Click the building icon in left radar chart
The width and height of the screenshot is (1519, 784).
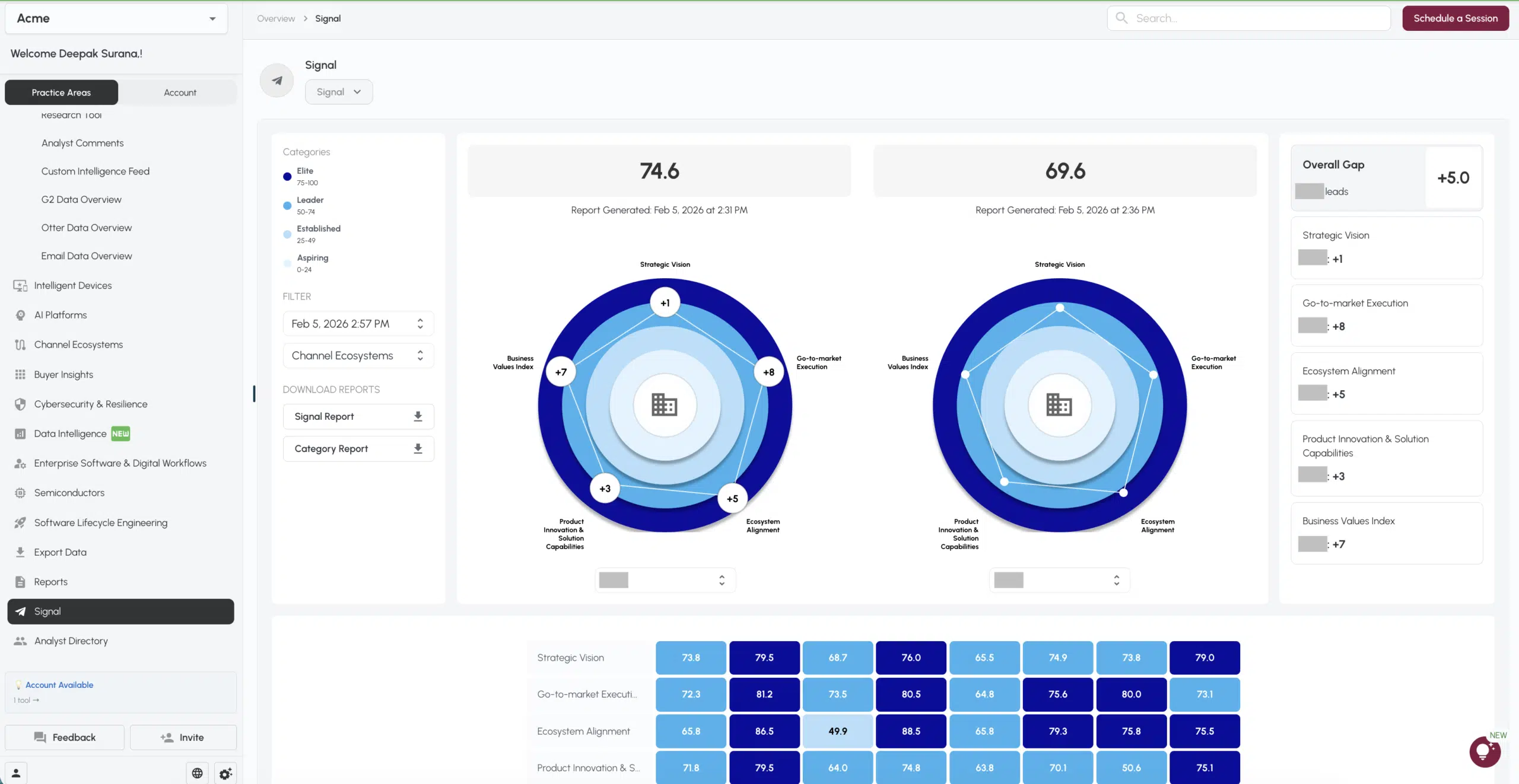(x=664, y=405)
